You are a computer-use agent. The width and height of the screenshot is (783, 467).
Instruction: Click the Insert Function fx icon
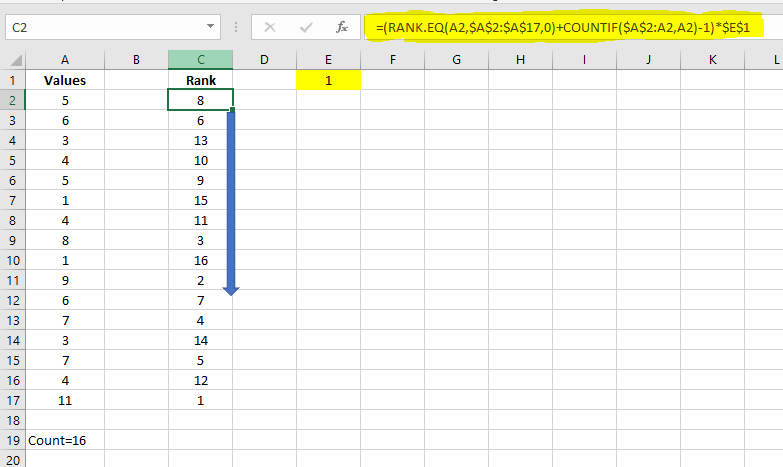[342, 27]
